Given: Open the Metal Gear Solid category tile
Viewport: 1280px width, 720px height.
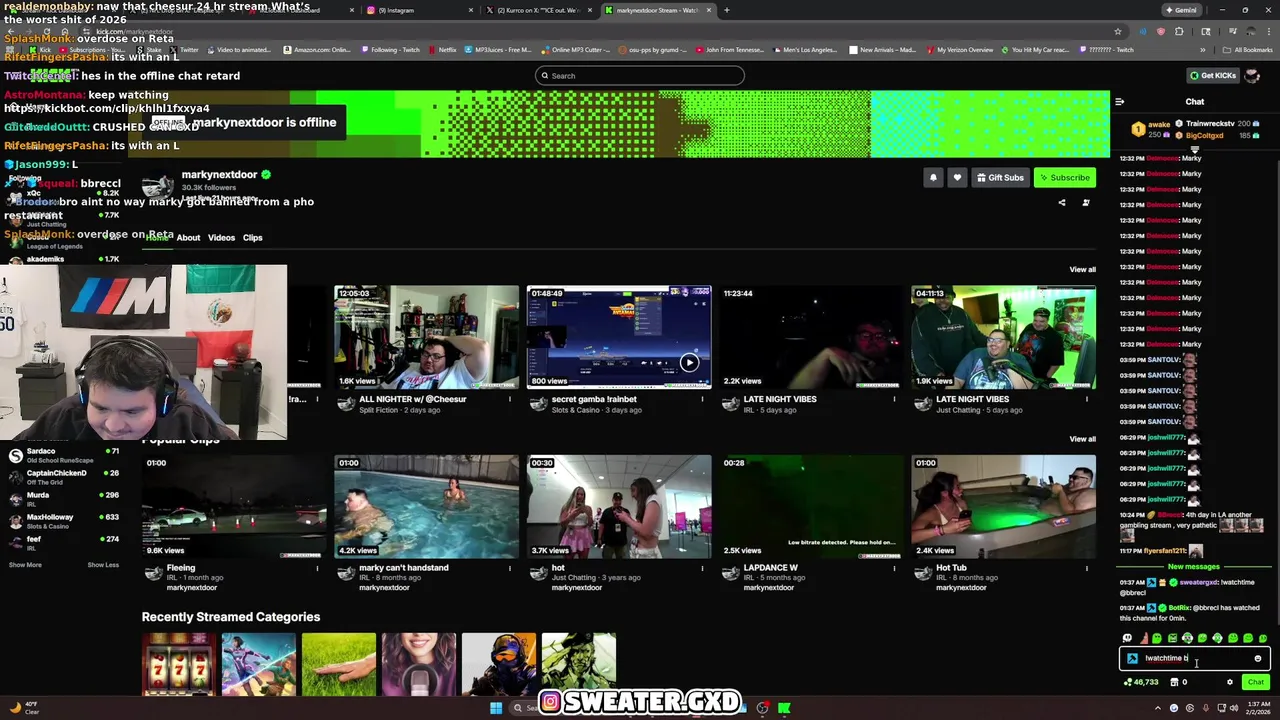Looking at the screenshot, I should tap(579, 663).
